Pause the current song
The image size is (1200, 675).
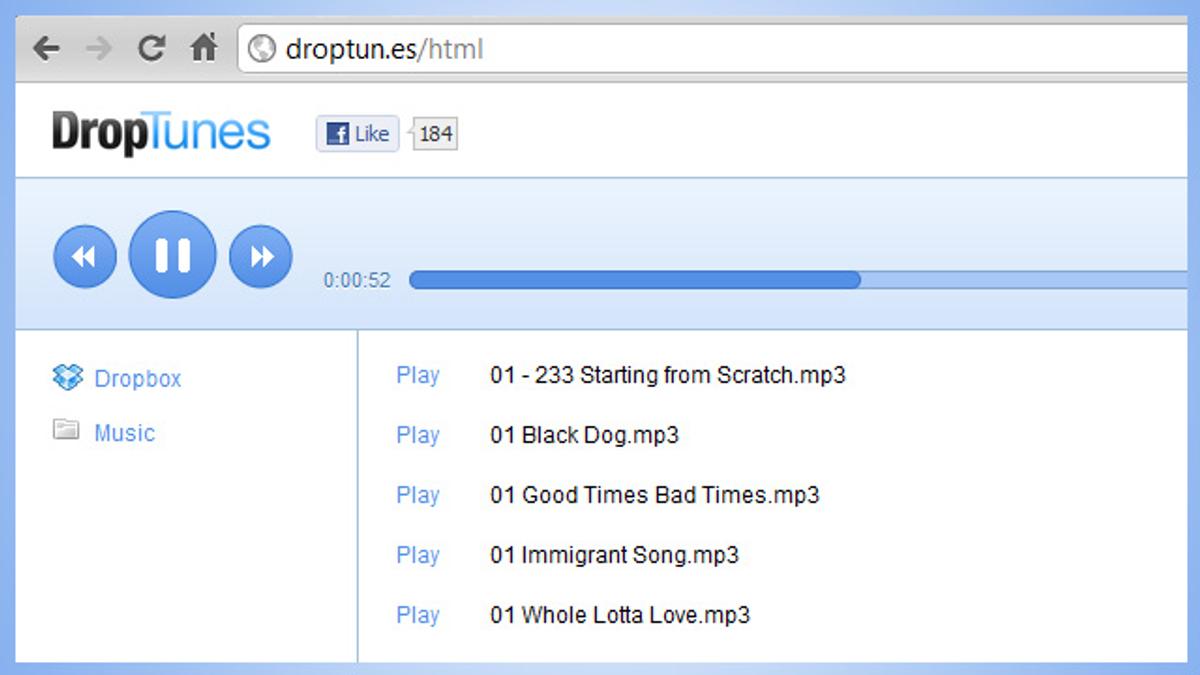[x=173, y=254]
